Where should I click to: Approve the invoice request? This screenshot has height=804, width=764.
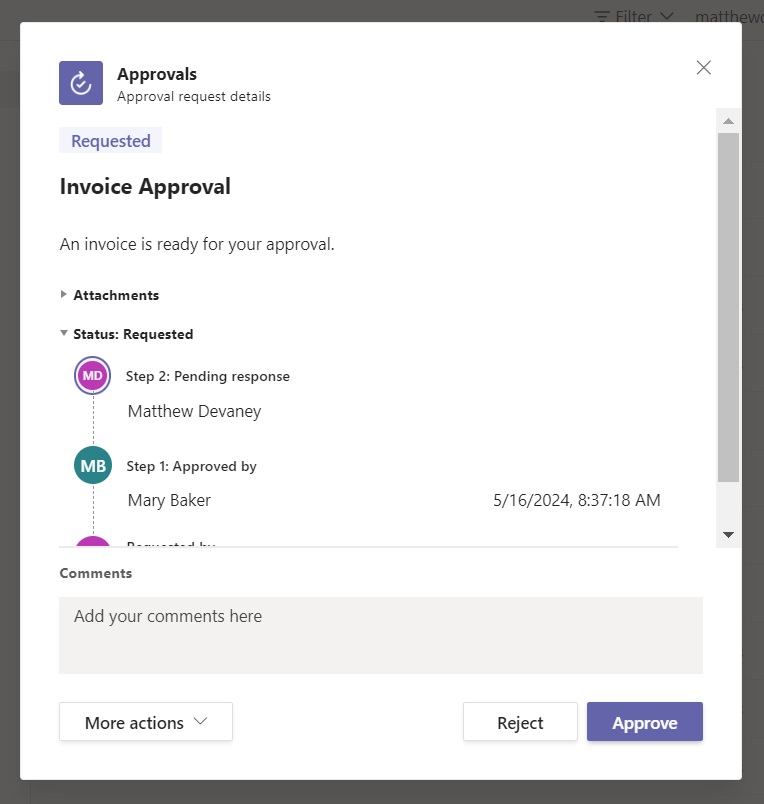pyautogui.click(x=645, y=721)
